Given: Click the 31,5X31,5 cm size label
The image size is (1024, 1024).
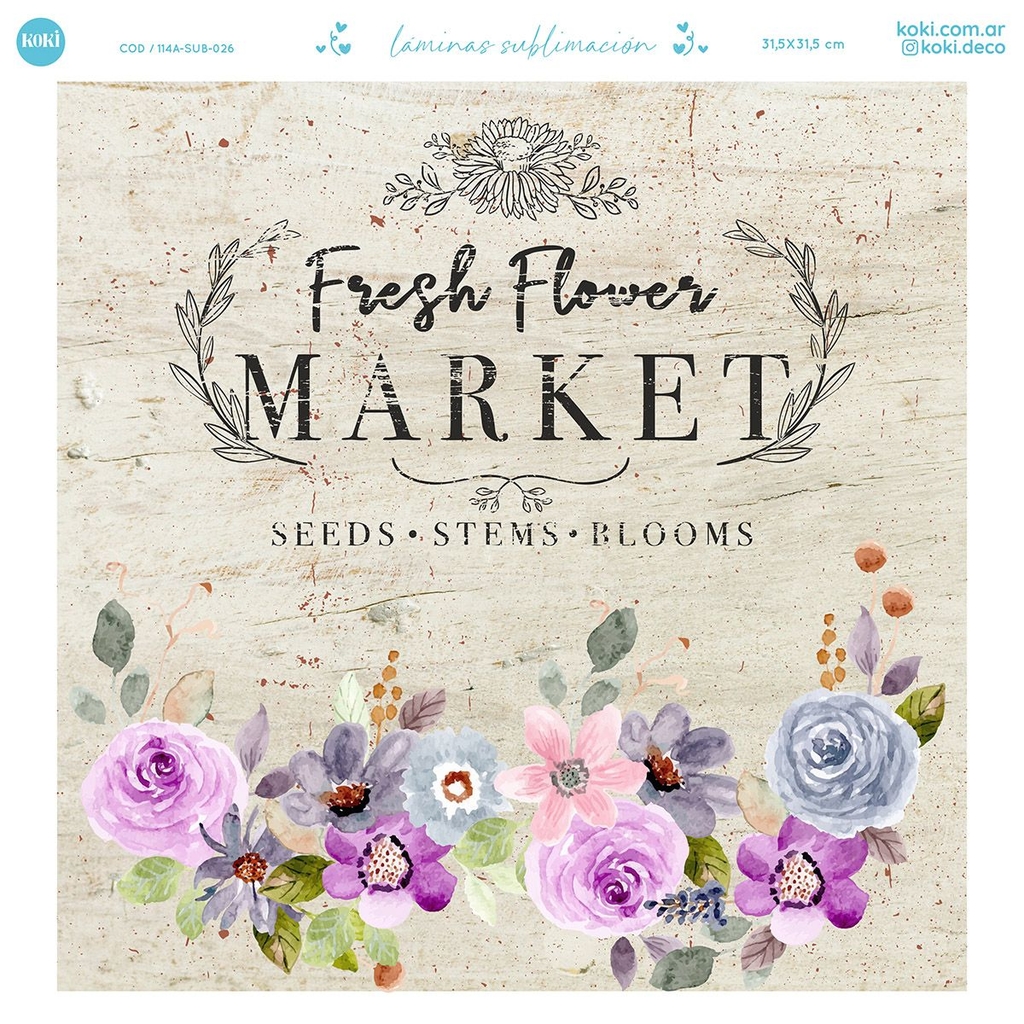Looking at the screenshot, I should click(803, 44).
